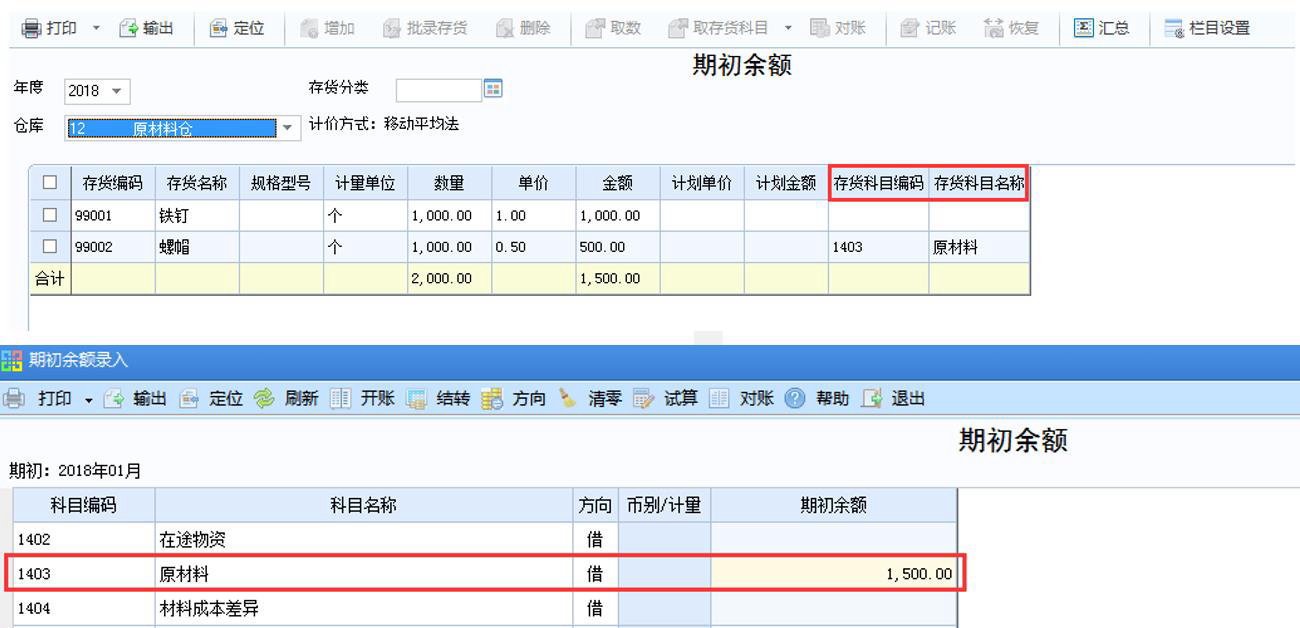The image size is (1300, 628).
Task: Click the 汇总 summary icon in top toolbar
Action: coord(1083,28)
